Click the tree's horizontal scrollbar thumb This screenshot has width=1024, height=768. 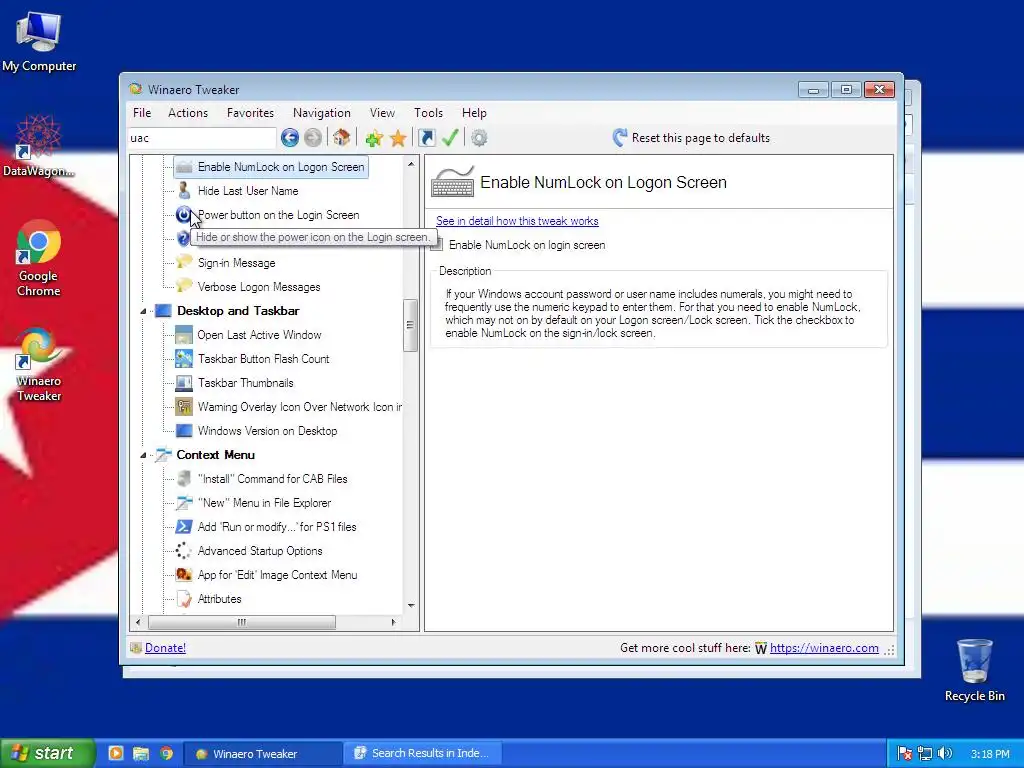(242, 622)
